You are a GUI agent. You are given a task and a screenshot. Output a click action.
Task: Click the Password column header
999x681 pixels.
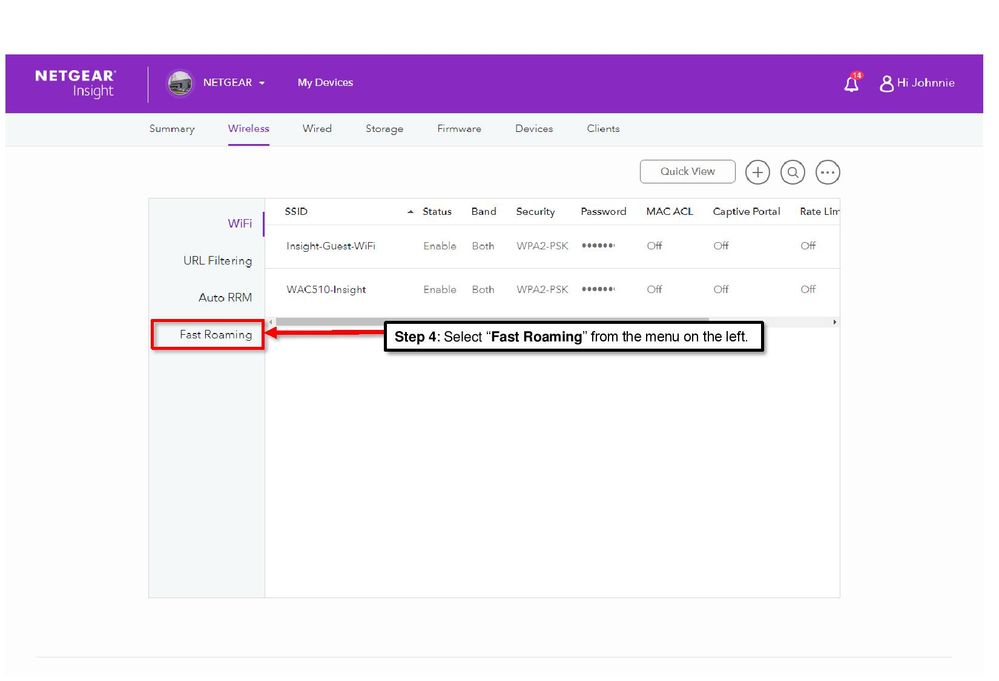tap(603, 211)
